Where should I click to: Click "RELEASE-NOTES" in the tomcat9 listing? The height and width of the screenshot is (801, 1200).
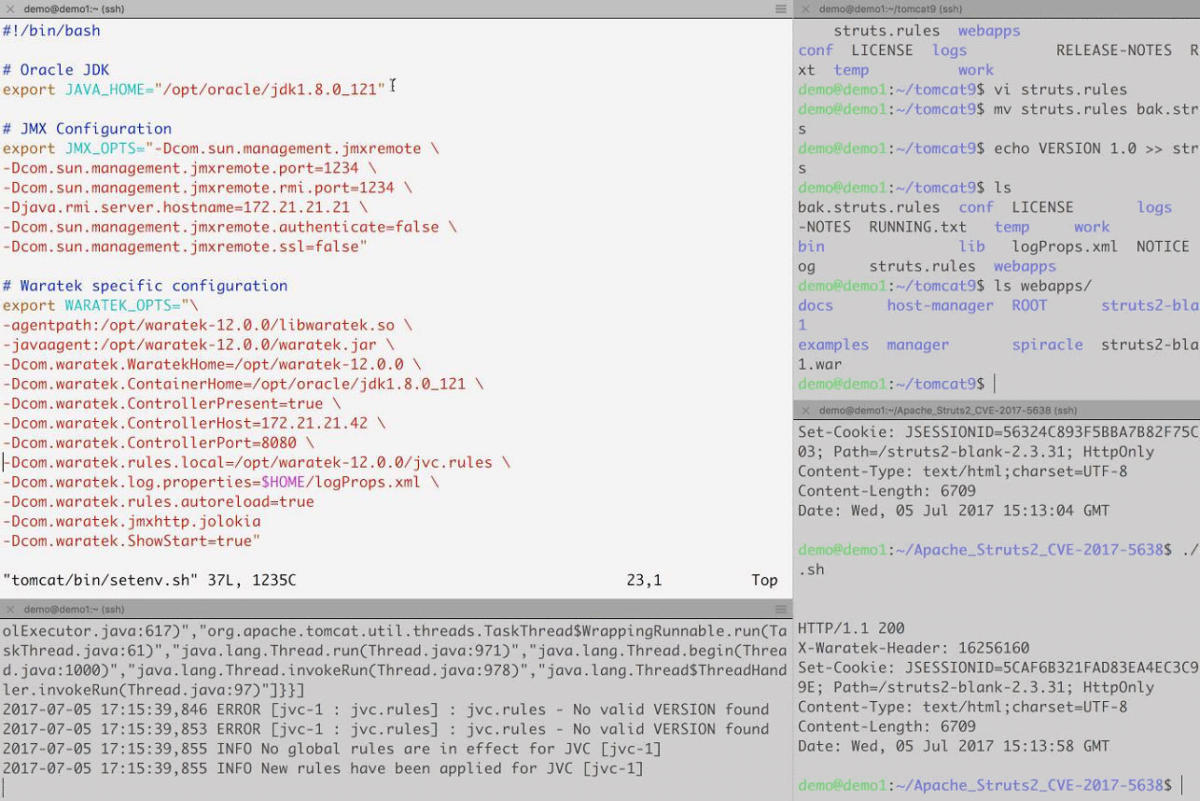tap(1114, 50)
